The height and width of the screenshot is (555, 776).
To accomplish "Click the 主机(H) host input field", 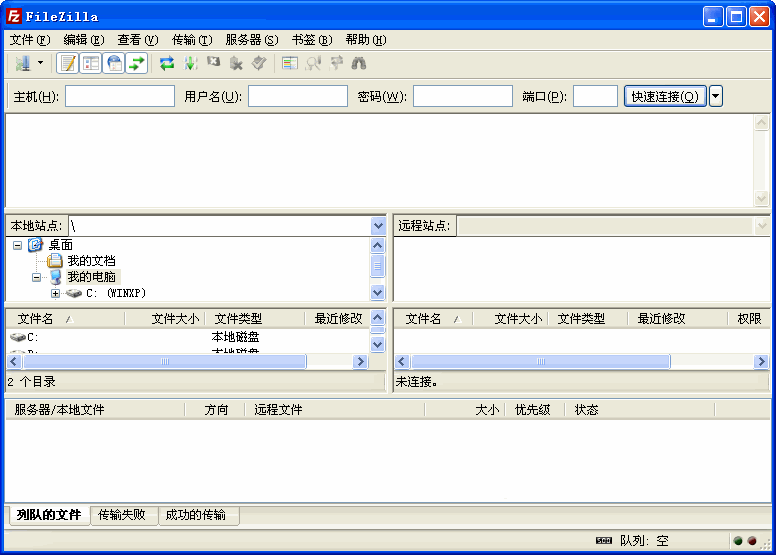I will coord(120,96).
